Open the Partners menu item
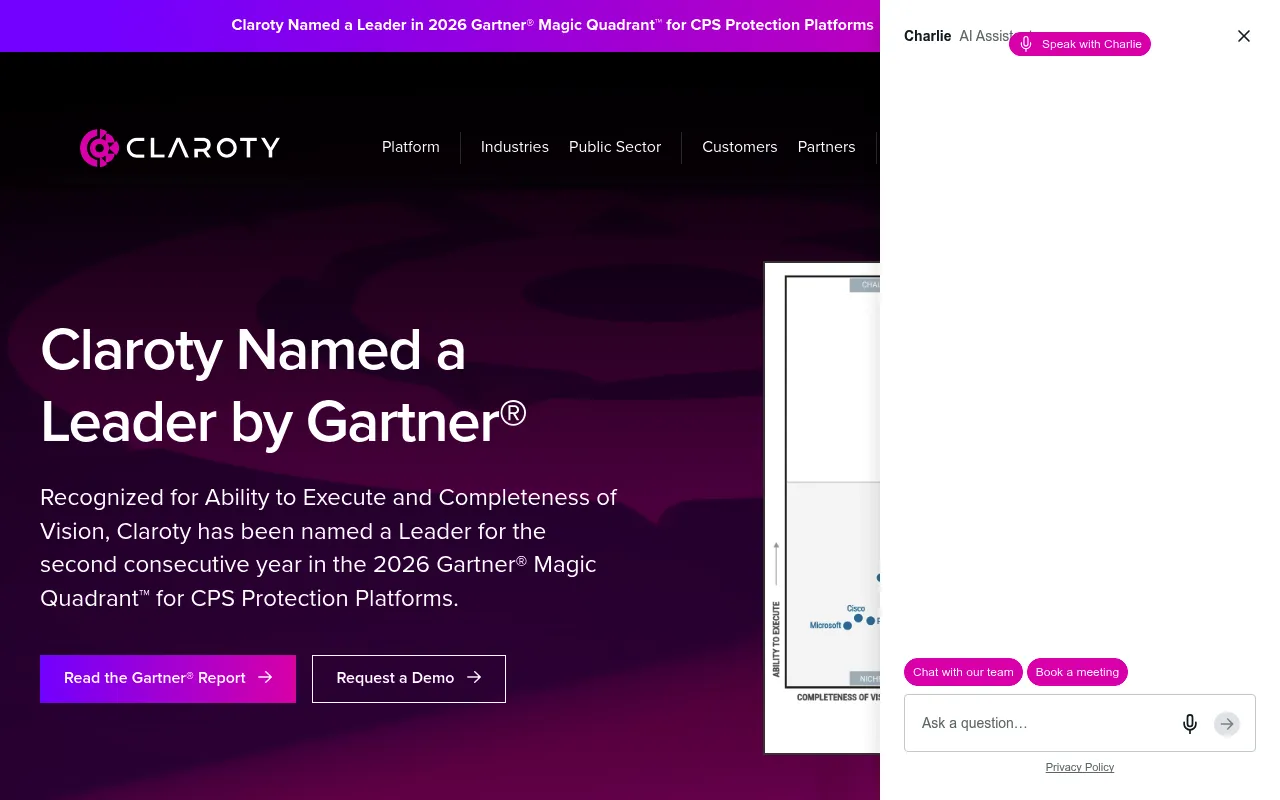This screenshot has height=800, width=1280. click(826, 147)
